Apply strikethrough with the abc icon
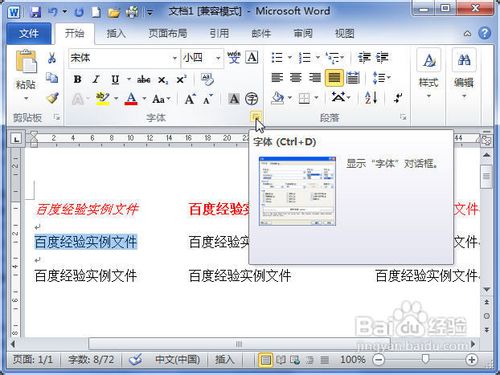 (x=144, y=80)
